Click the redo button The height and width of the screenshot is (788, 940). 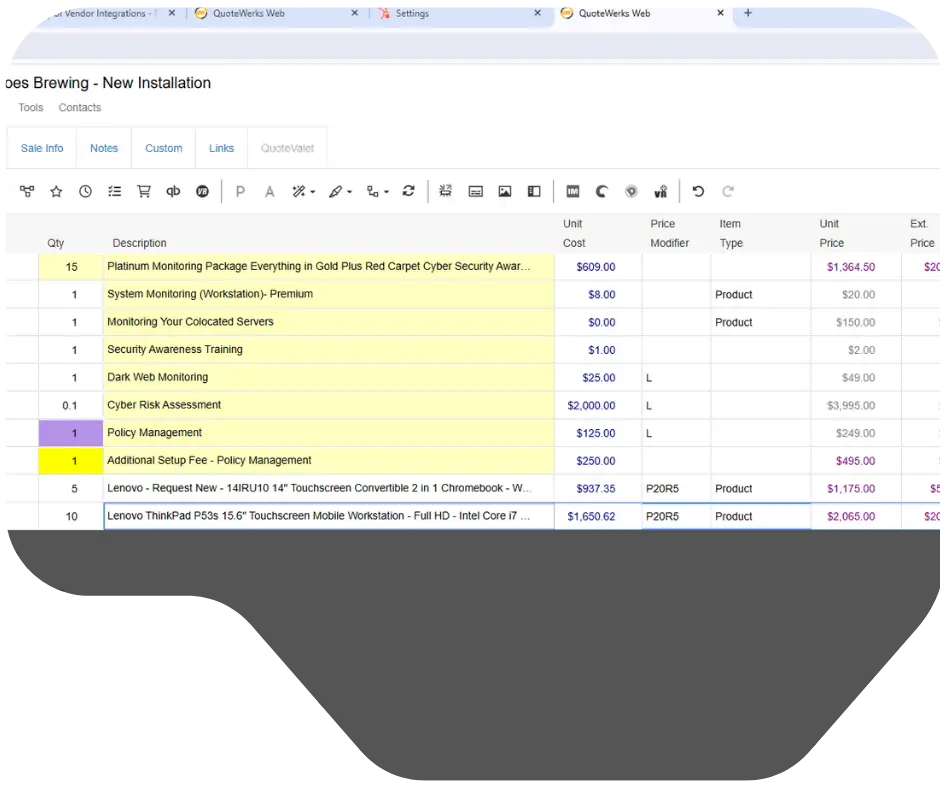[728, 191]
